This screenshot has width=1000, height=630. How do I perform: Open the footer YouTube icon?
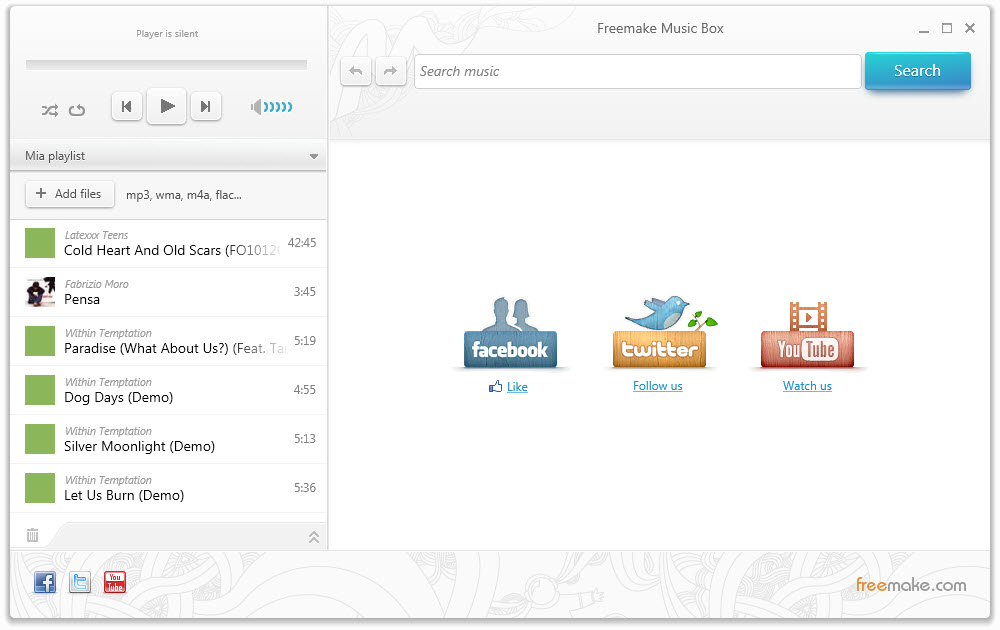(x=114, y=582)
